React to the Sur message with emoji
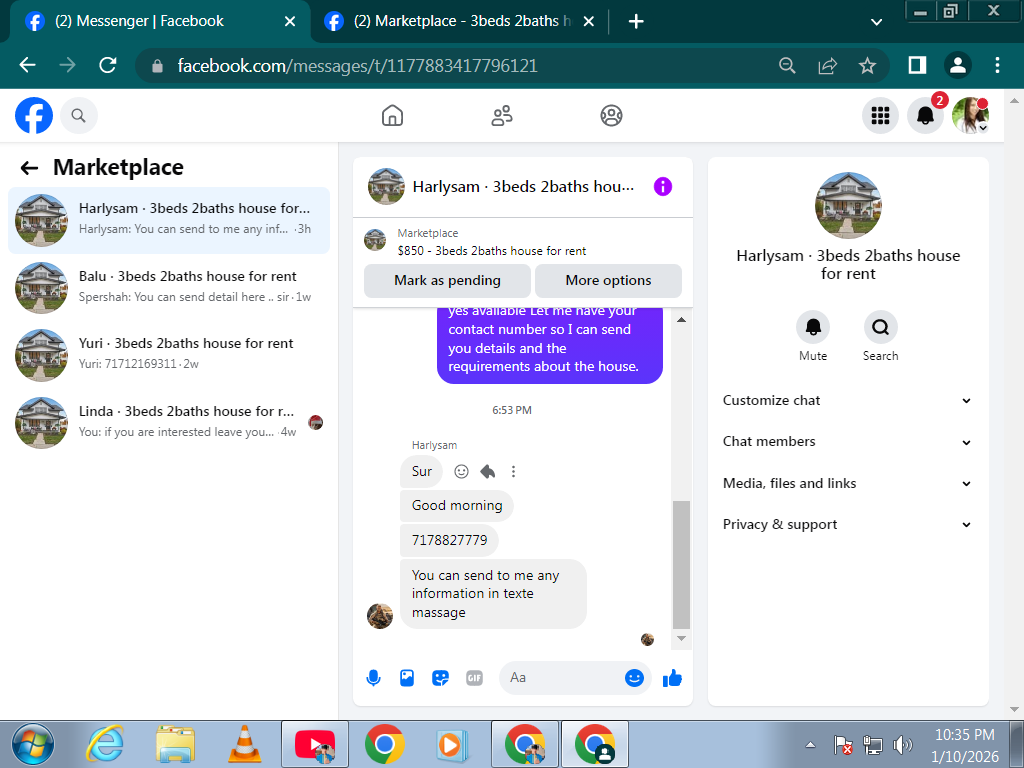Screen dimensions: 1024x768 pyautogui.click(x=461, y=472)
